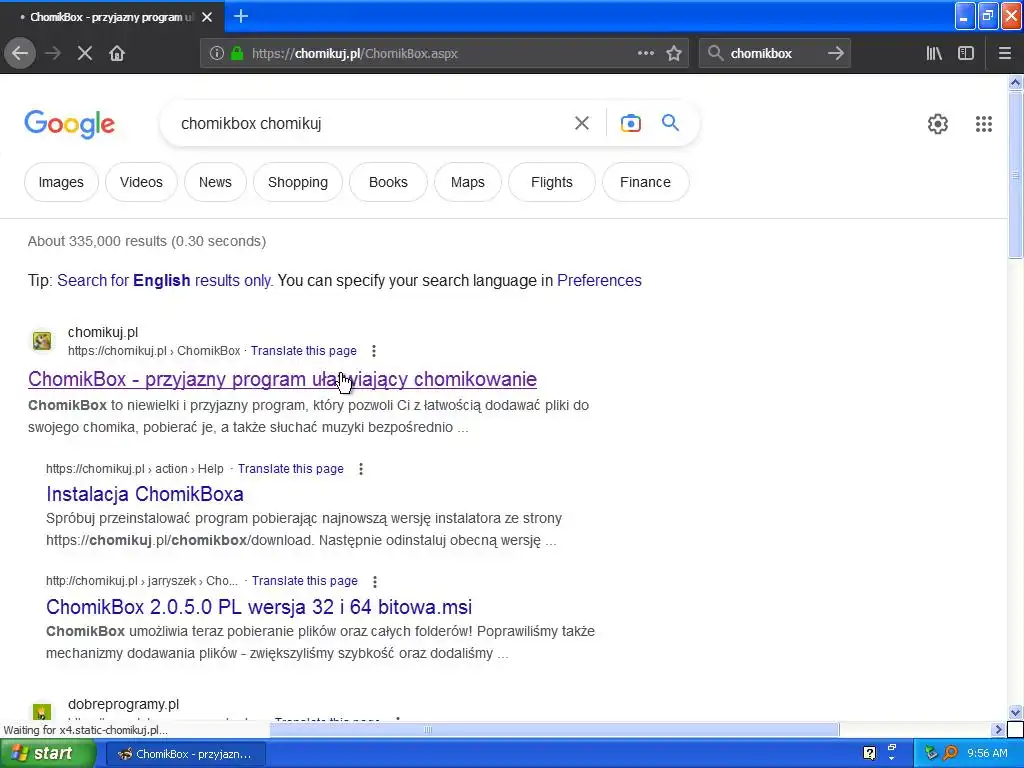Image resolution: width=1024 pixels, height=768 pixels.
Task: Open page actions three-dot menu in address bar
Action: (646, 54)
